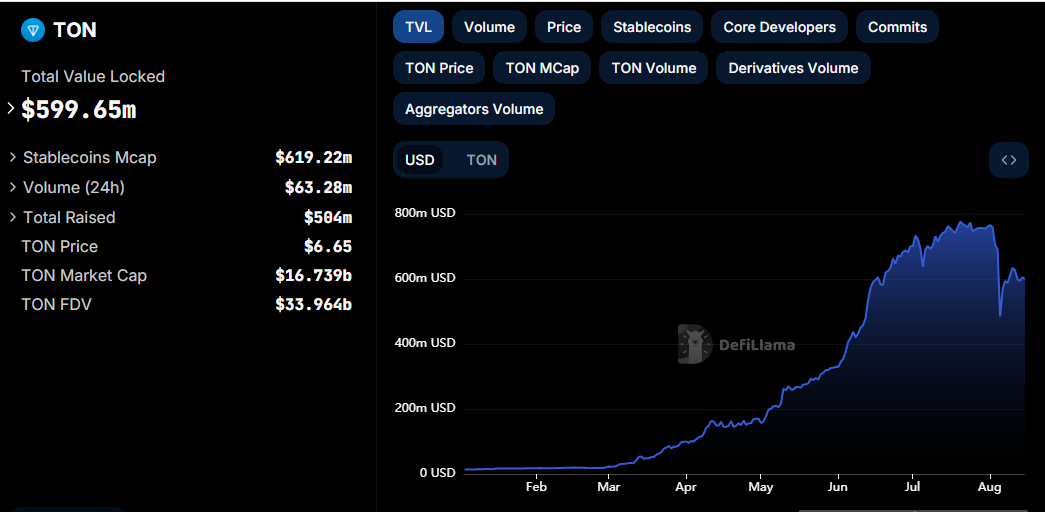The image size is (1045, 512).
Task: Toggle the TVL chart series
Action: pyautogui.click(x=419, y=27)
